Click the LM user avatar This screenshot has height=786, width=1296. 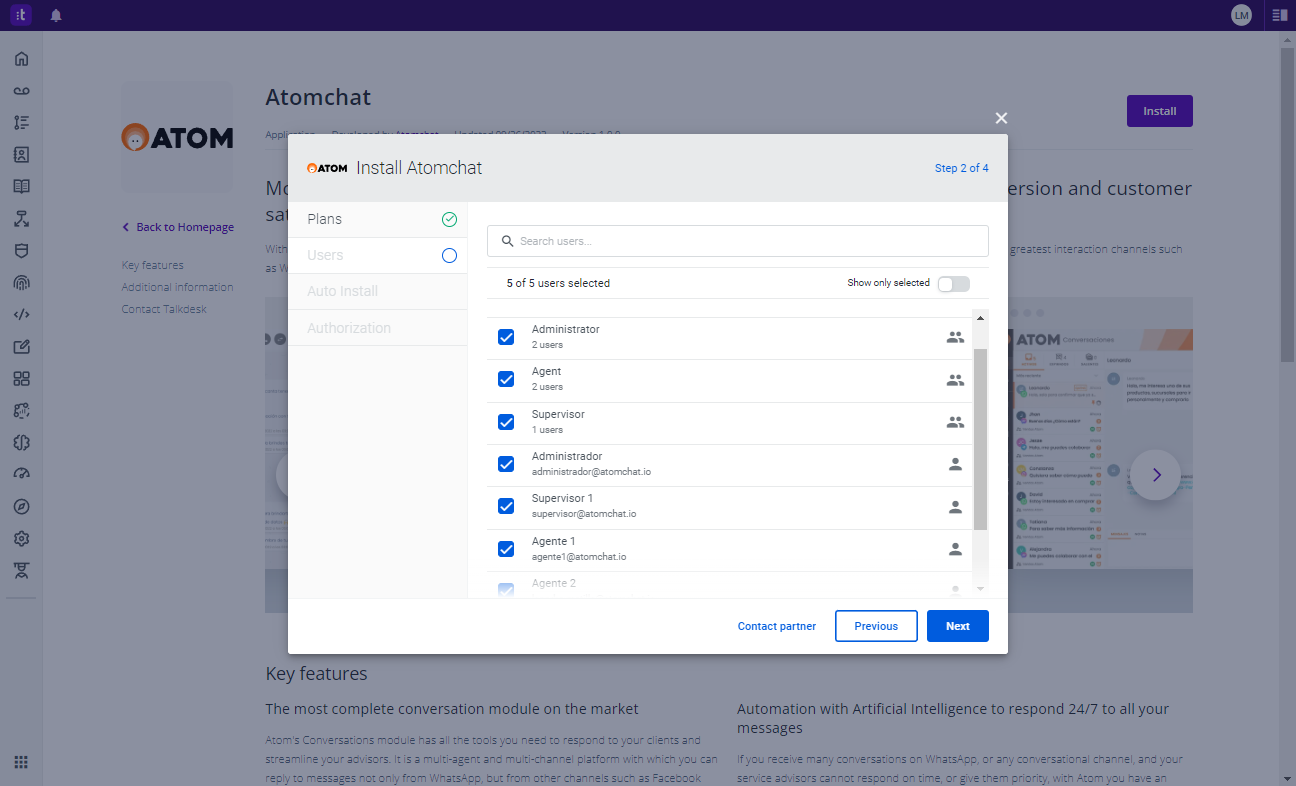tap(1241, 15)
